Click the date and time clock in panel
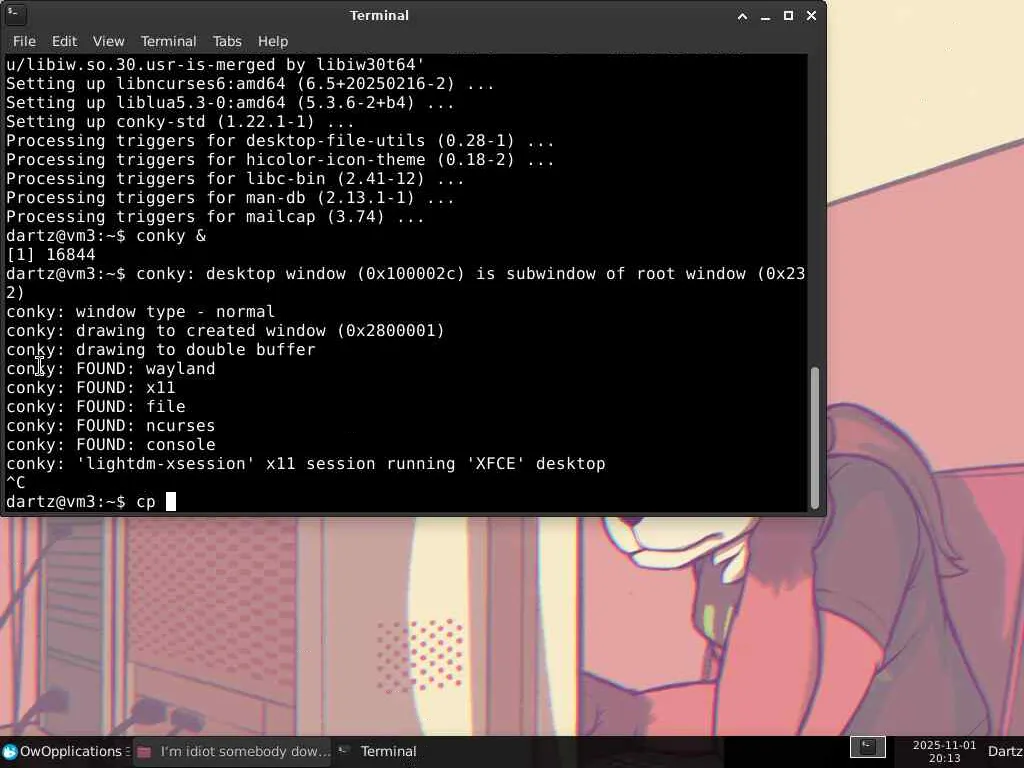This screenshot has height=768, width=1024. click(944, 752)
